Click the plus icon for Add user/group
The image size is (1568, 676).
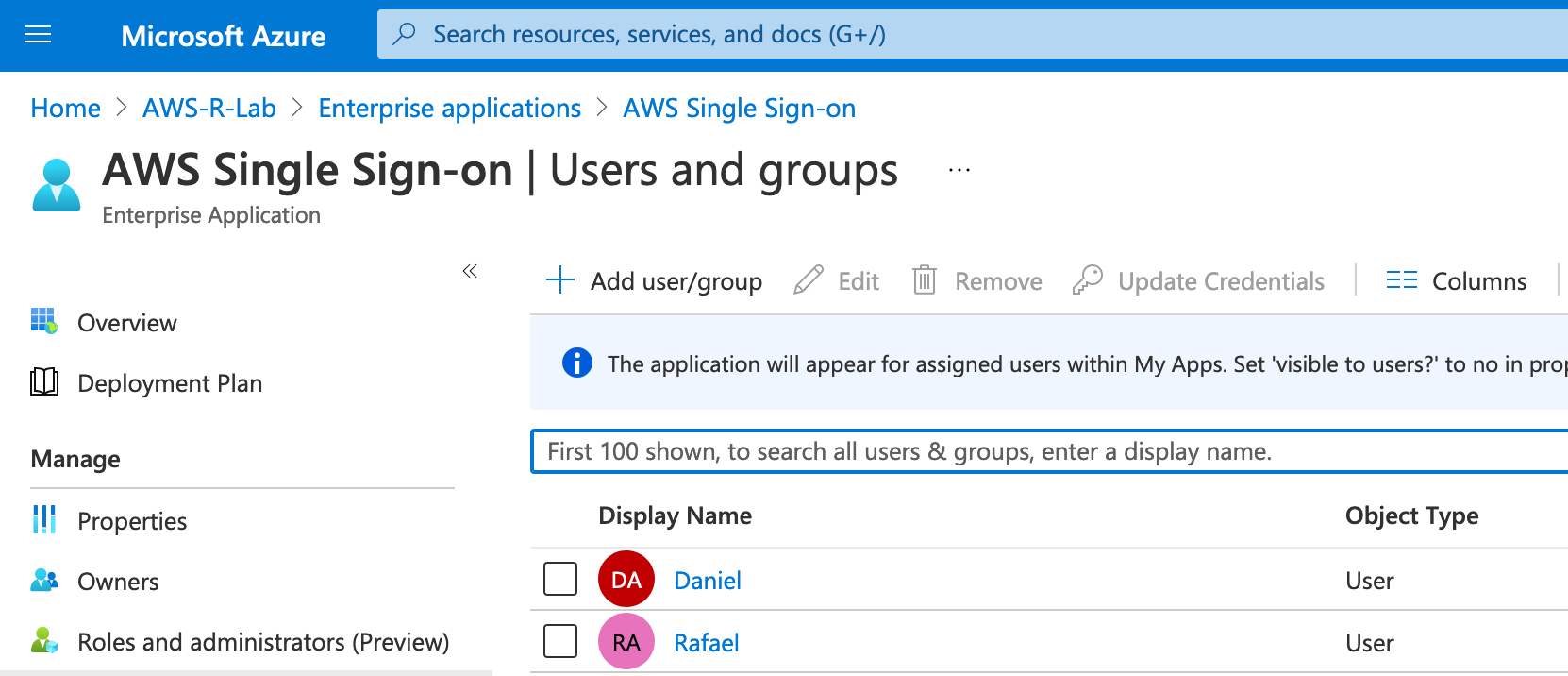coord(560,279)
